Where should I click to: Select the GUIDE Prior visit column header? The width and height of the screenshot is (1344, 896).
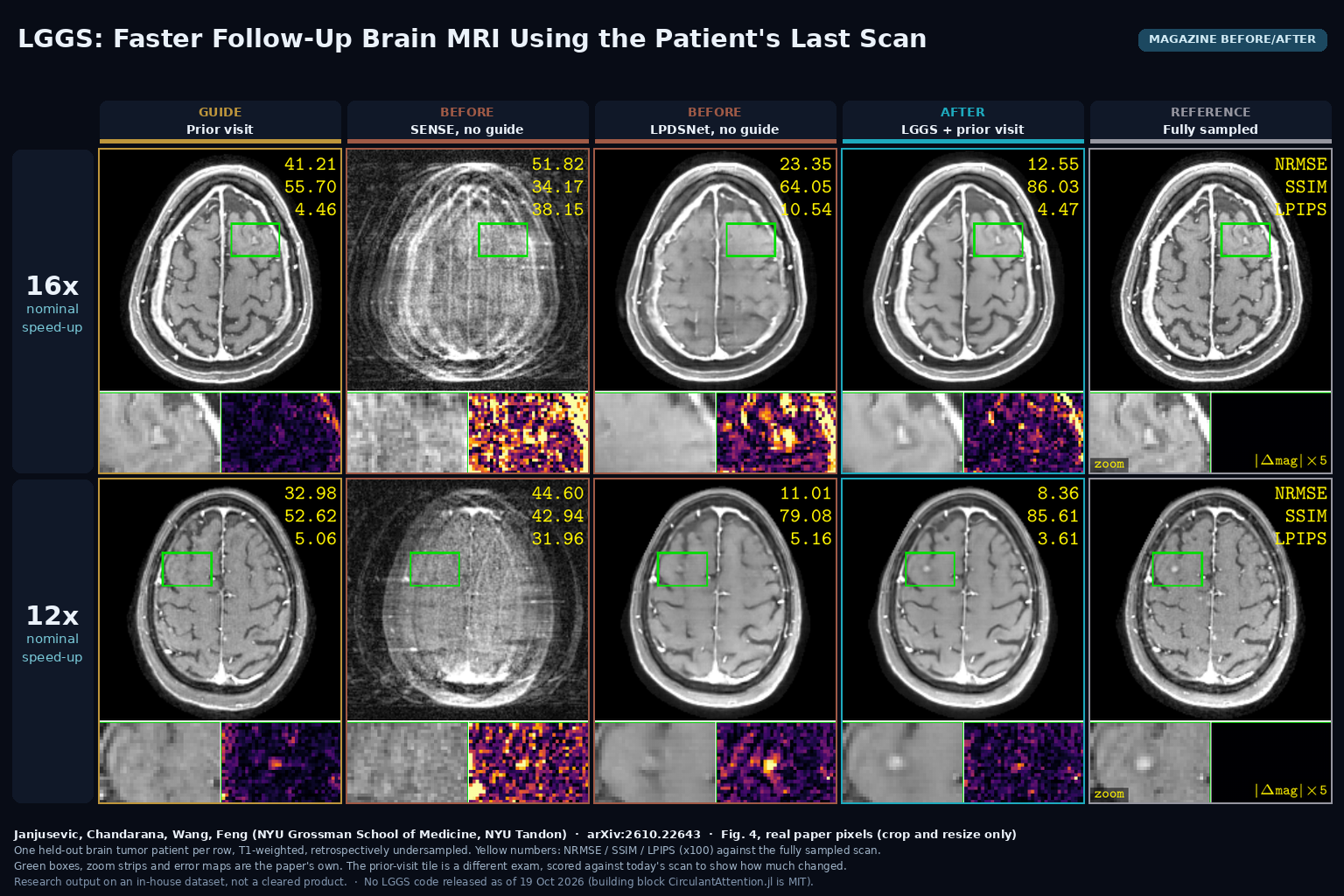(x=220, y=122)
